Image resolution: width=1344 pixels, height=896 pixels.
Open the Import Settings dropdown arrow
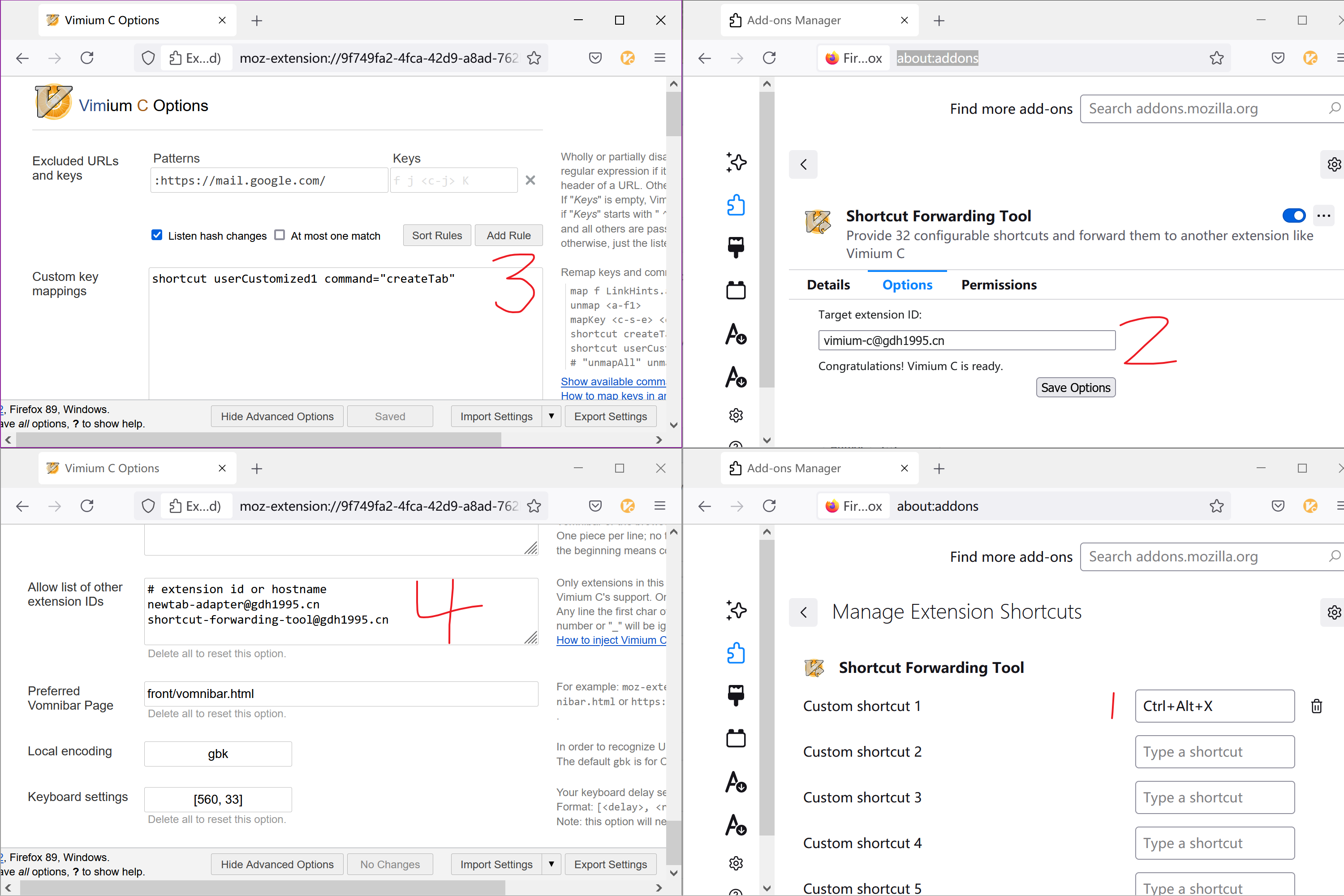point(551,416)
